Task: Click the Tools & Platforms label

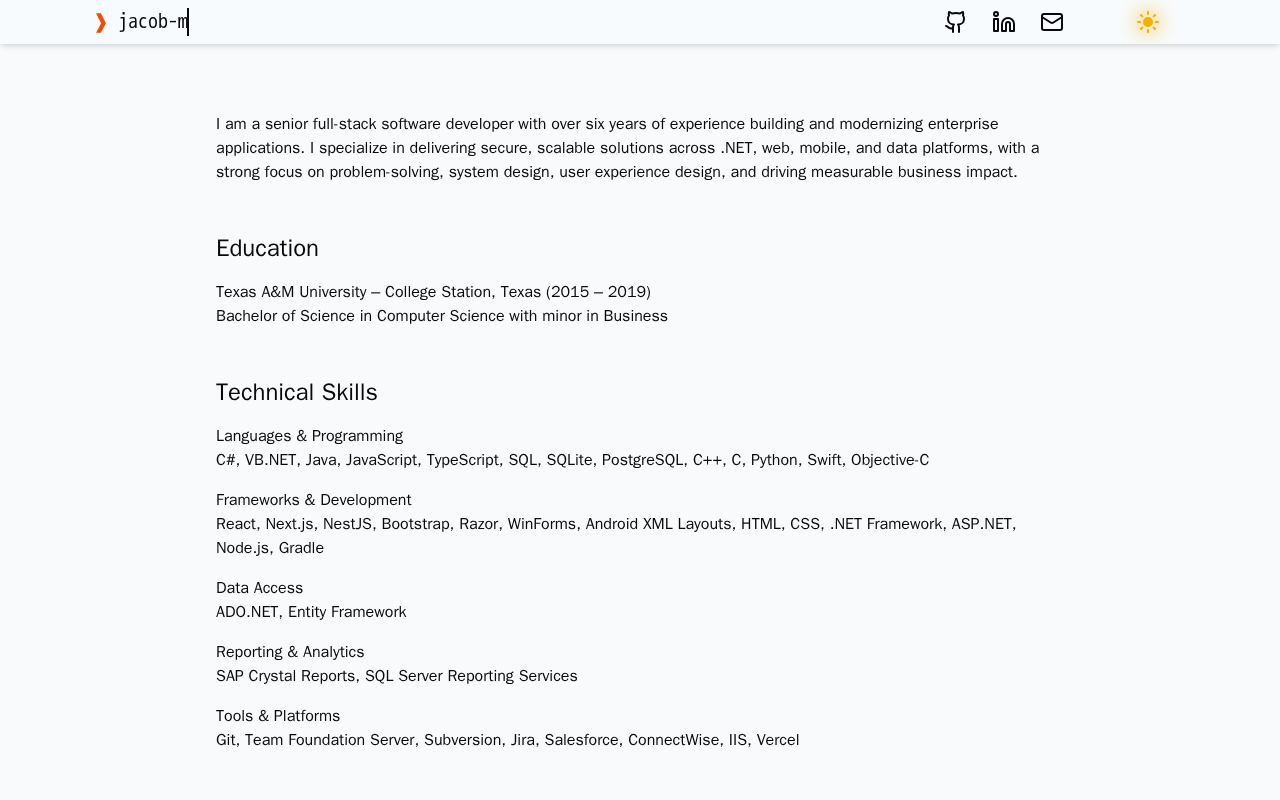Action: click(278, 716)
